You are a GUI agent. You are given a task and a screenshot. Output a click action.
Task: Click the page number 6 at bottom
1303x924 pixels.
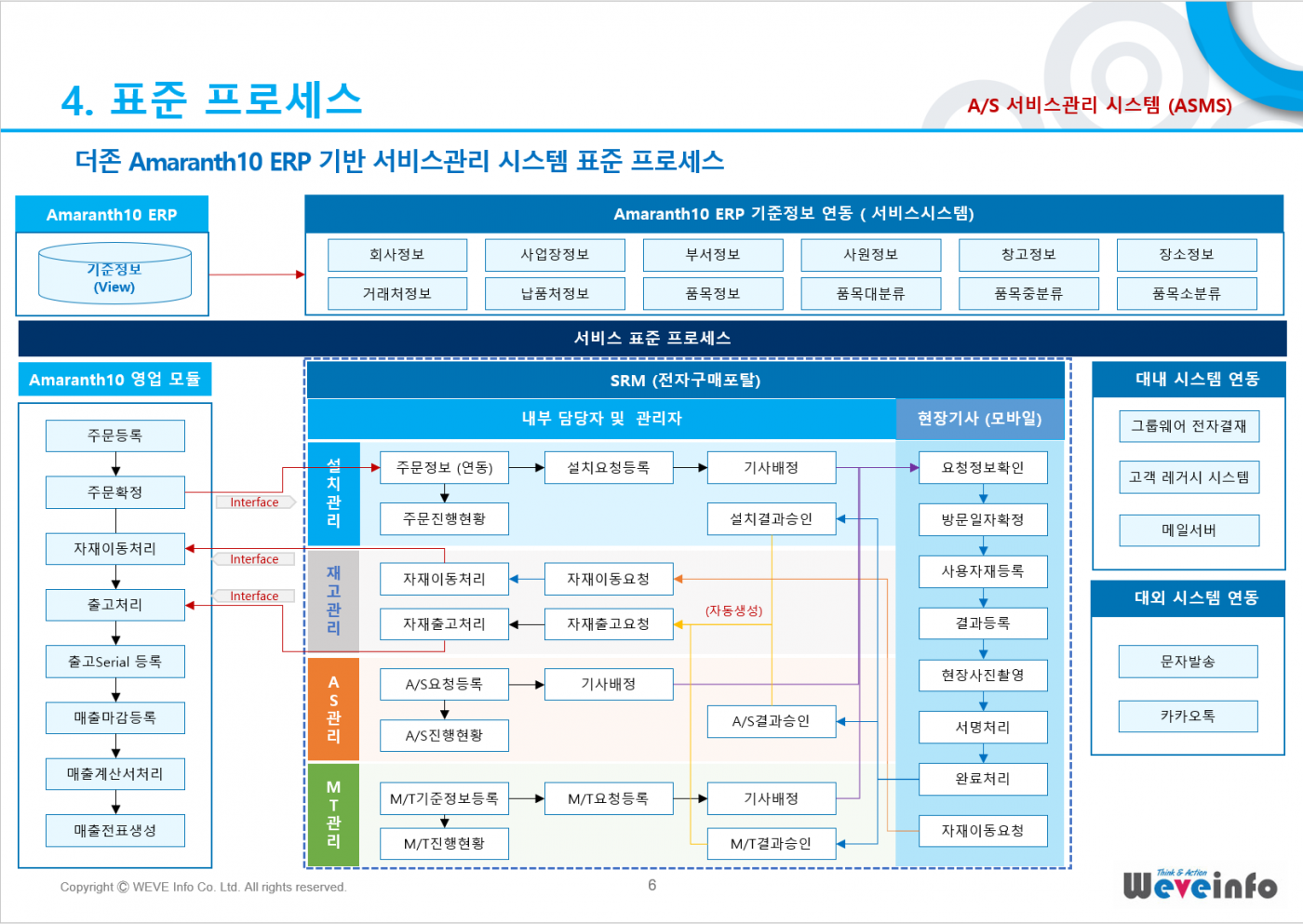[651, 885]
